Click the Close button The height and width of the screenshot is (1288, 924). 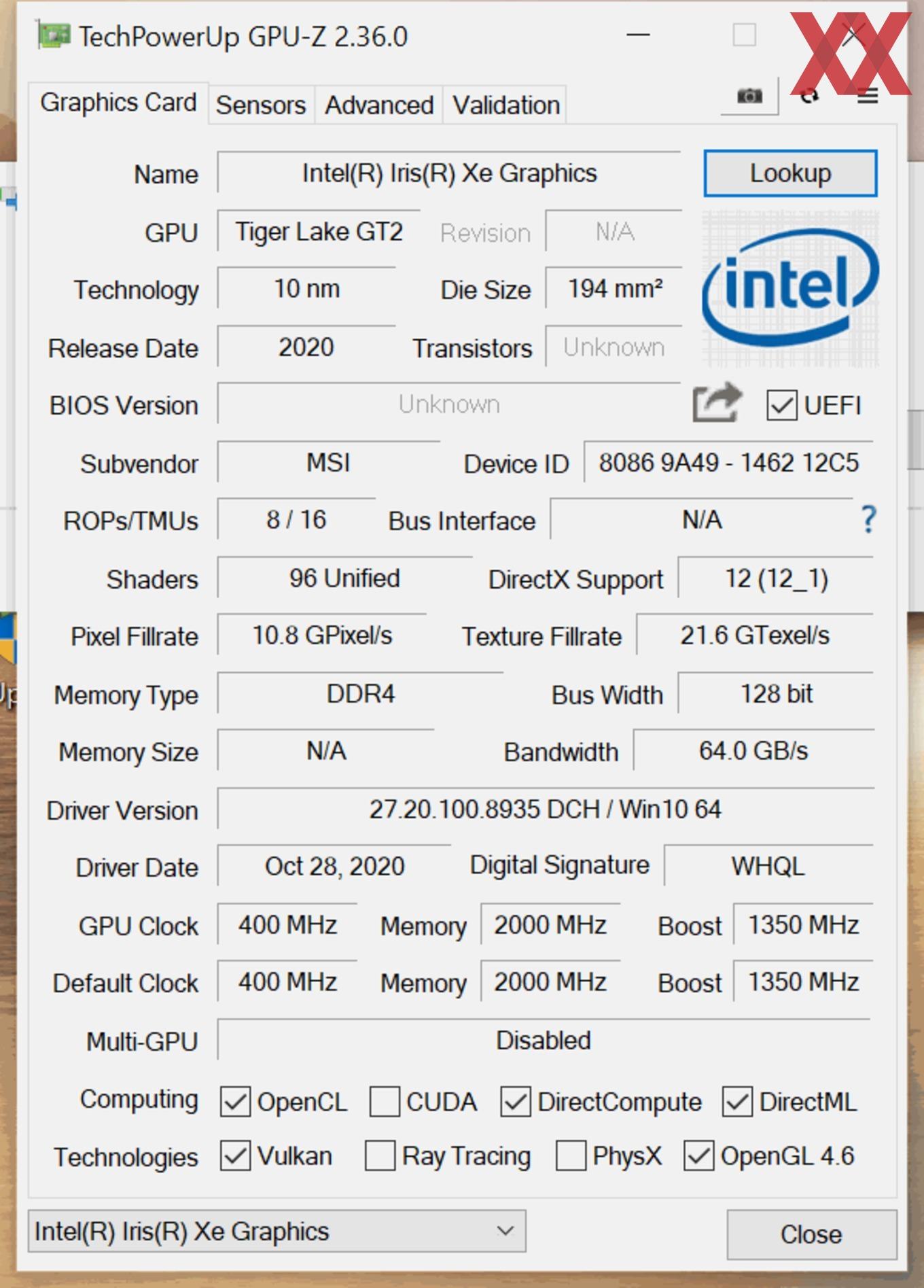pos(811,1234)
